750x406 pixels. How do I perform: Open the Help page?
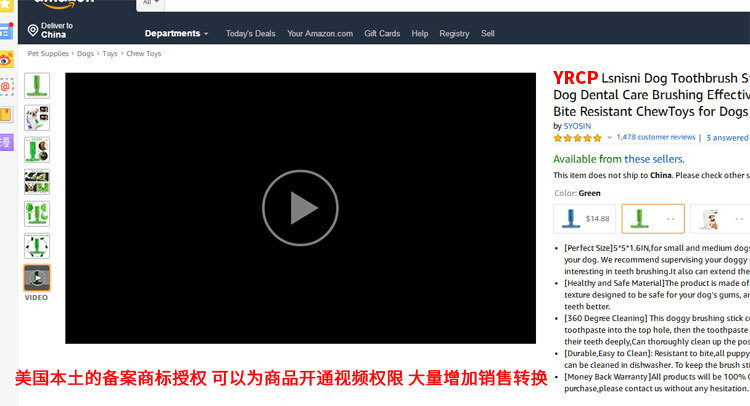pyautogui.click(x=420, y=33)
